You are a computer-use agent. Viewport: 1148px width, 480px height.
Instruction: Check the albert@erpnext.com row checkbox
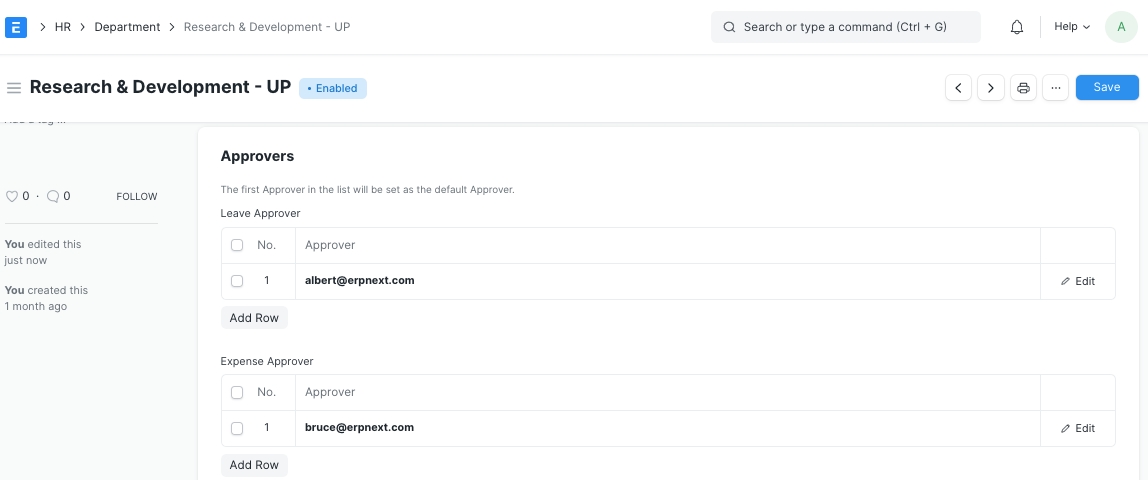coord(237,281)
